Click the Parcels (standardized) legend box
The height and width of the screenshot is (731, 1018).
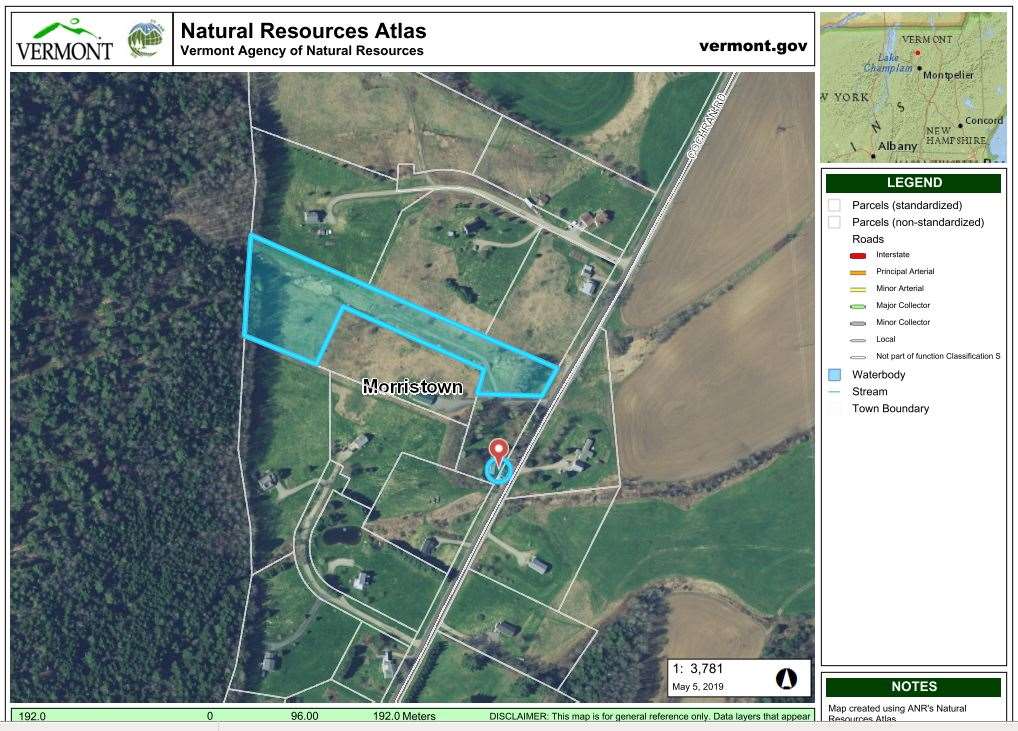tap(834, 205)
